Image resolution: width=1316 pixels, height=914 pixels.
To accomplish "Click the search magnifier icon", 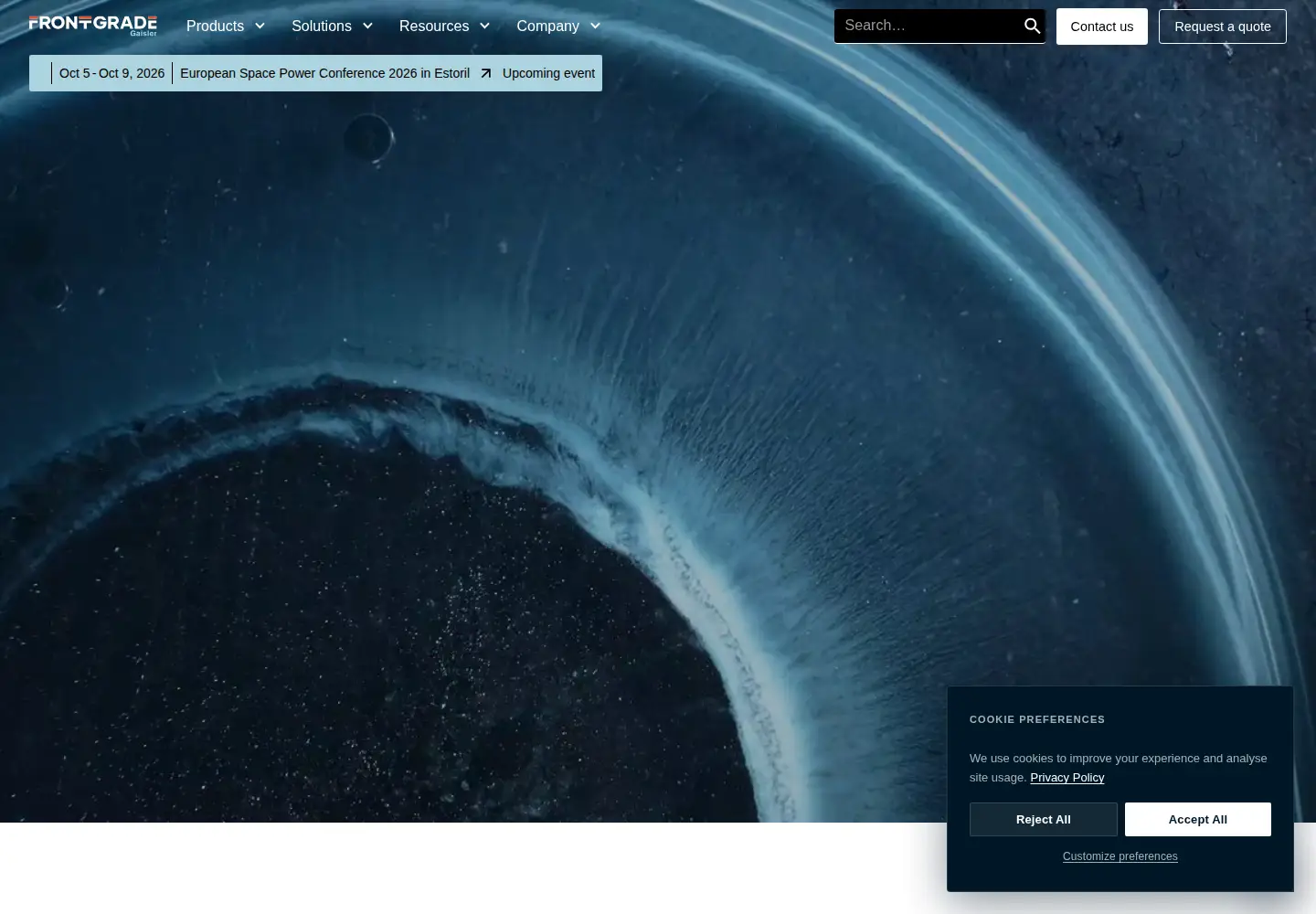I will point(1032,27).
